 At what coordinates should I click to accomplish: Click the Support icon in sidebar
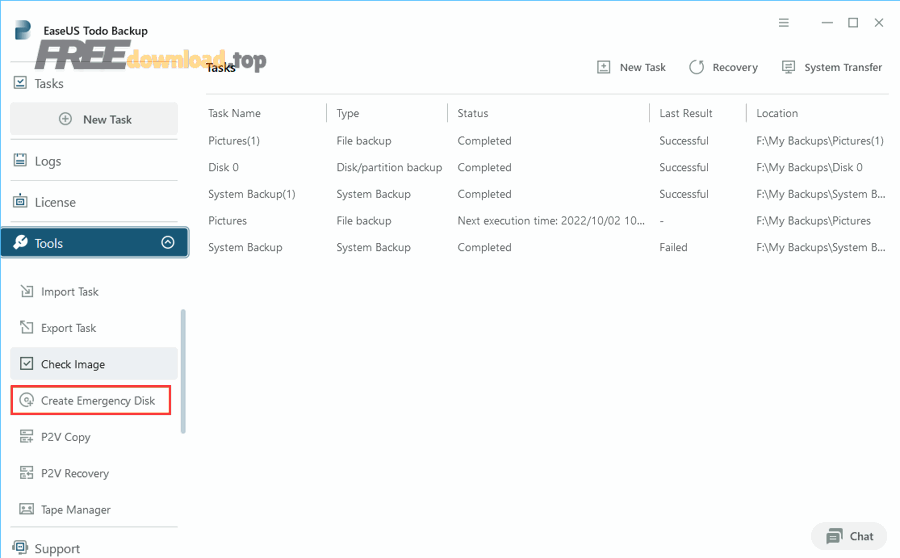click(x=20, y=547)
